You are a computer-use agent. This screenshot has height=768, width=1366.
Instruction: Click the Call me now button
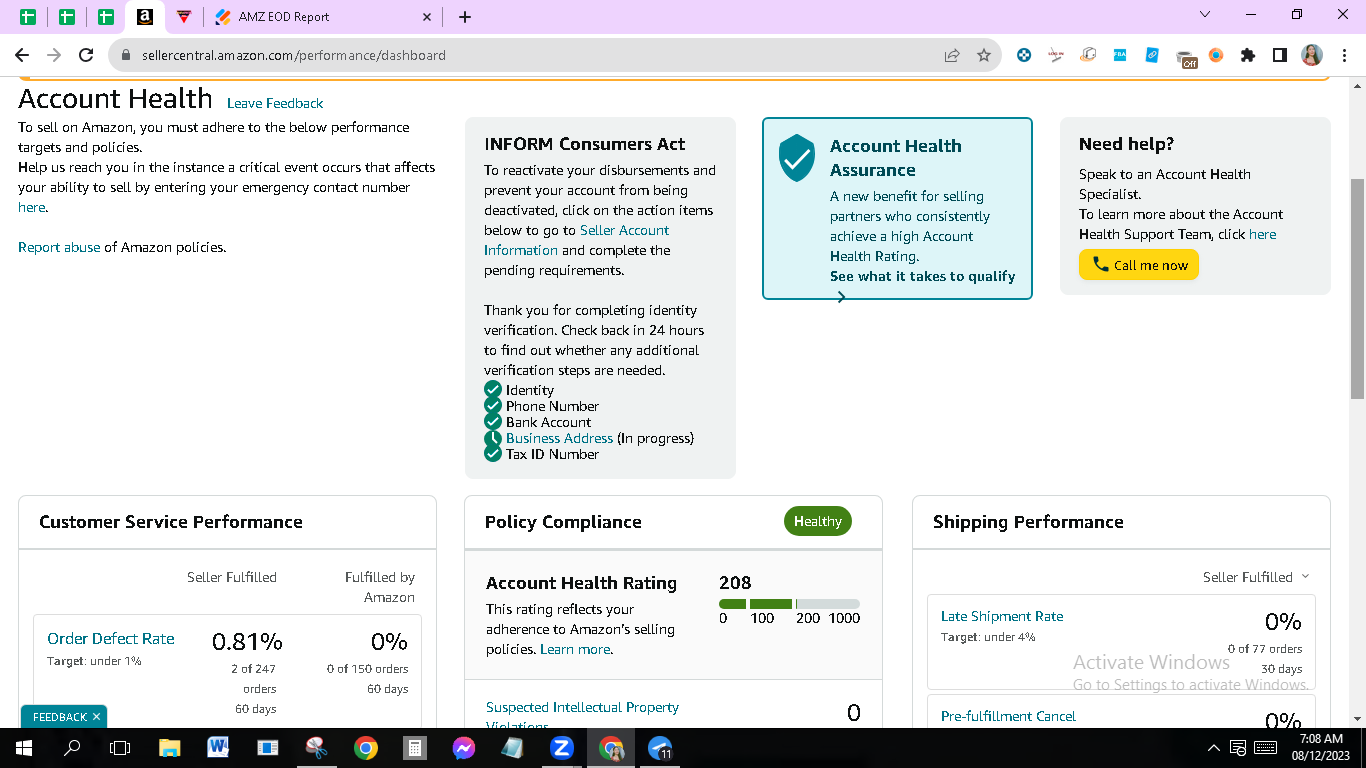(1139, 265)
